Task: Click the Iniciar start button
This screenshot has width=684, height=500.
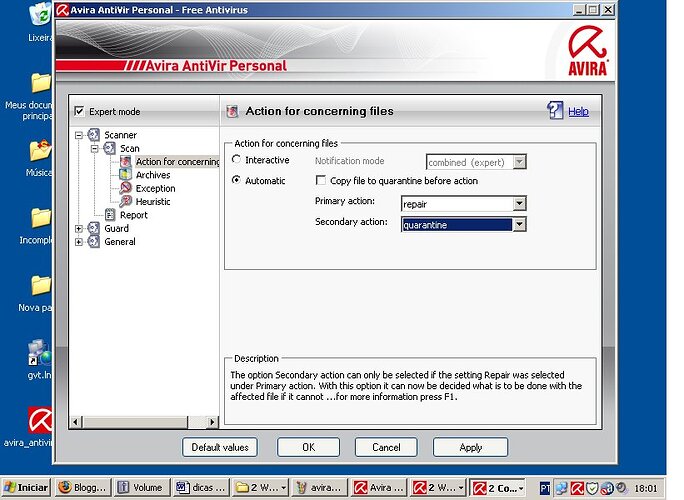Action: coord(25,488)
